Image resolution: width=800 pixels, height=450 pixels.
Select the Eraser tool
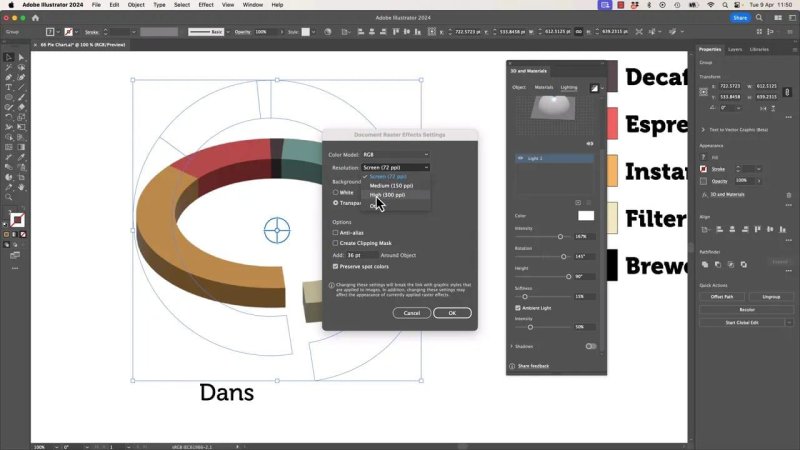21,107
